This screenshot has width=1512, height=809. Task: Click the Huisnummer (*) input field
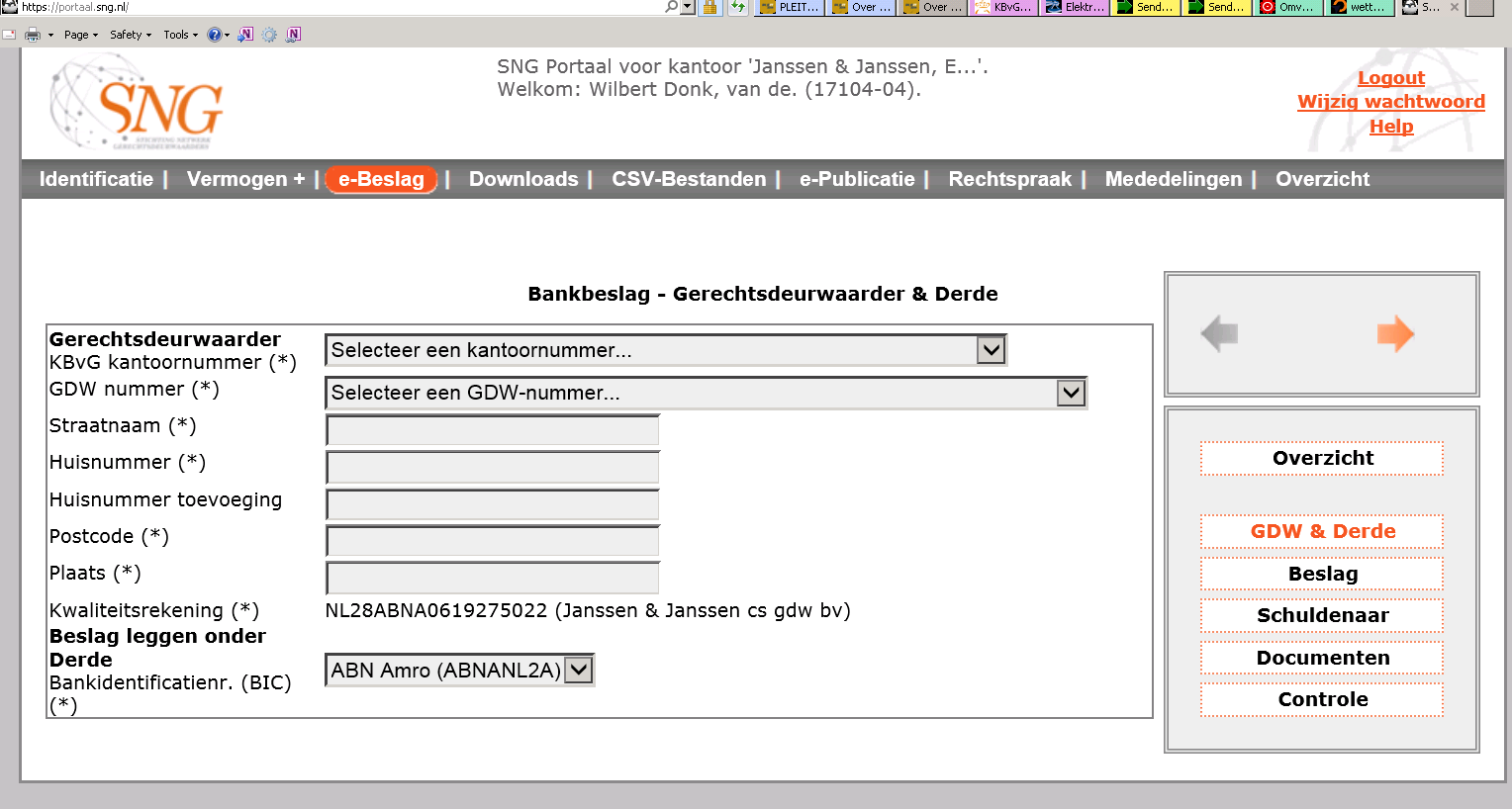pos(493,467)
